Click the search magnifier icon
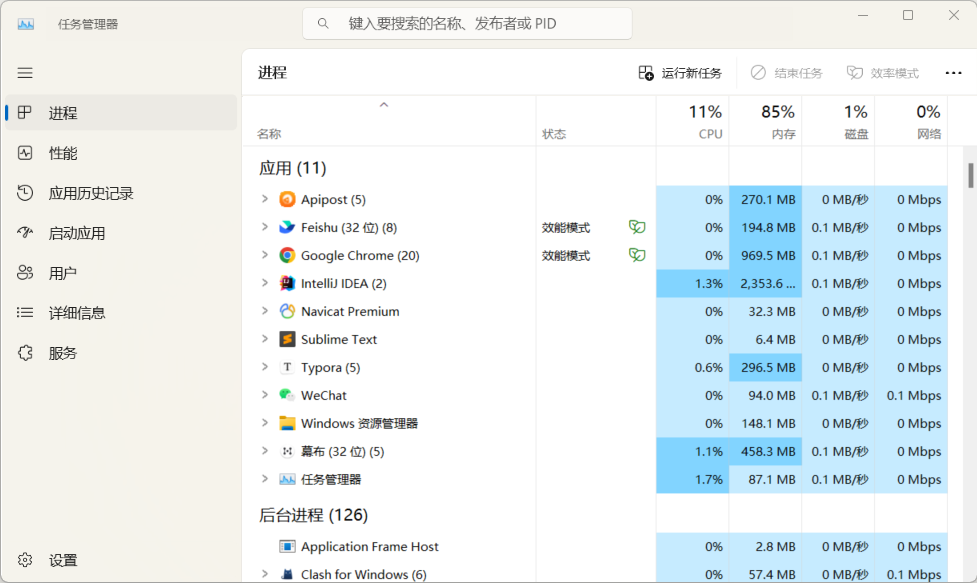977x583 pixels. point(323,24)
